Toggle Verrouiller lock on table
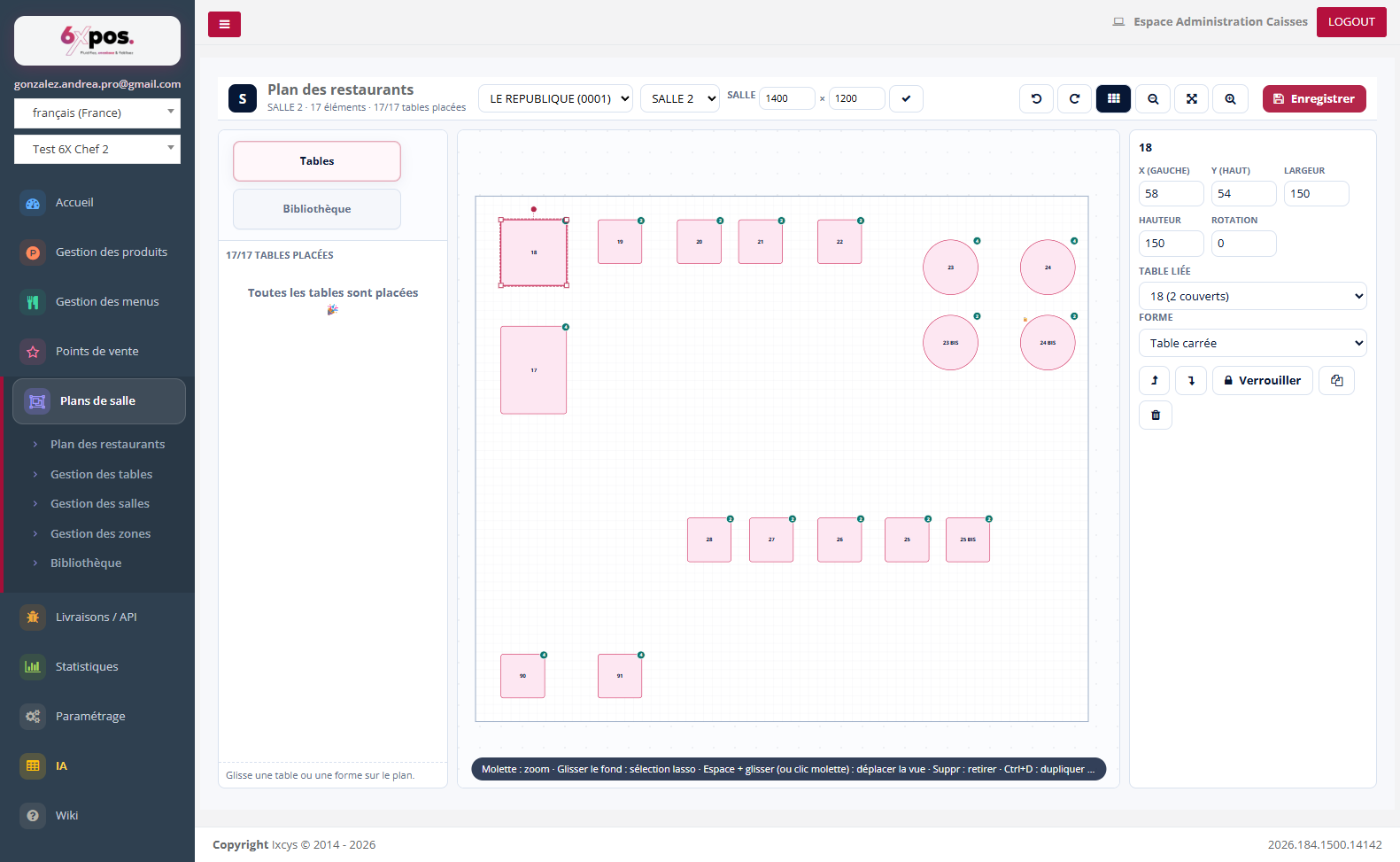 click(x=1262, y=381)
